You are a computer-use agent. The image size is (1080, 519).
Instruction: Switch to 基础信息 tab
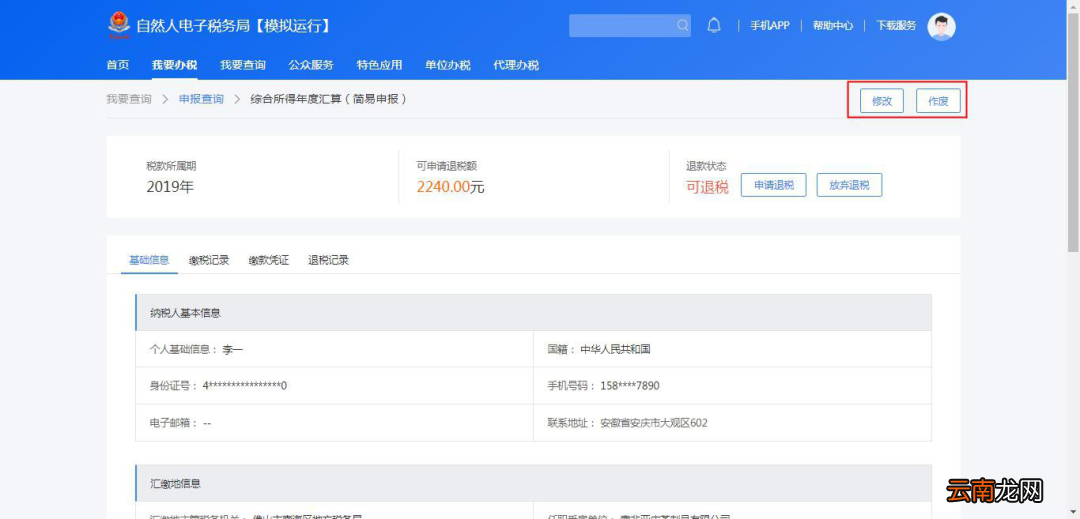click(149, 261)
